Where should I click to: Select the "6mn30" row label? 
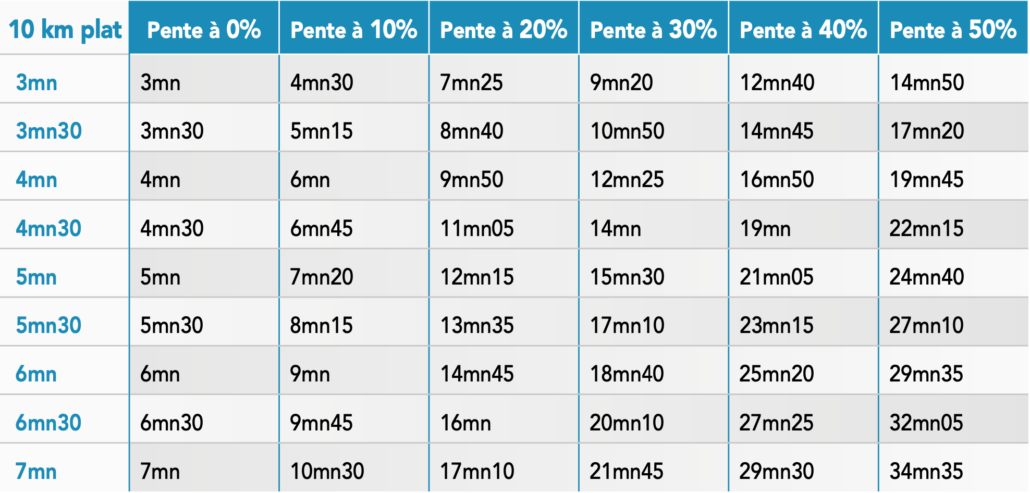(49, 422)
